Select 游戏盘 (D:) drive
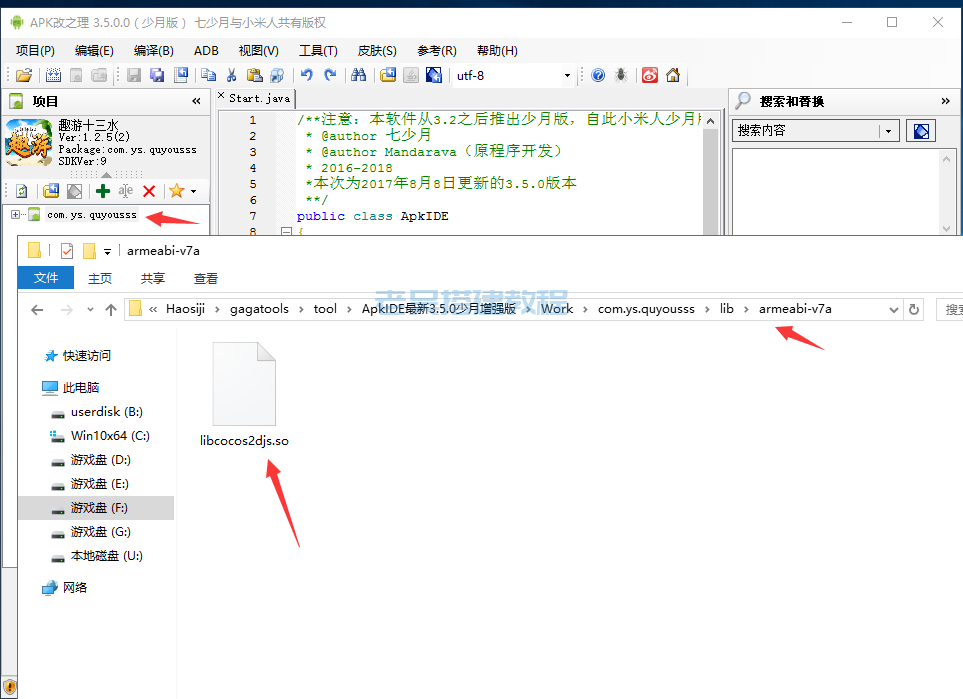963x699 pixels. 101,460
